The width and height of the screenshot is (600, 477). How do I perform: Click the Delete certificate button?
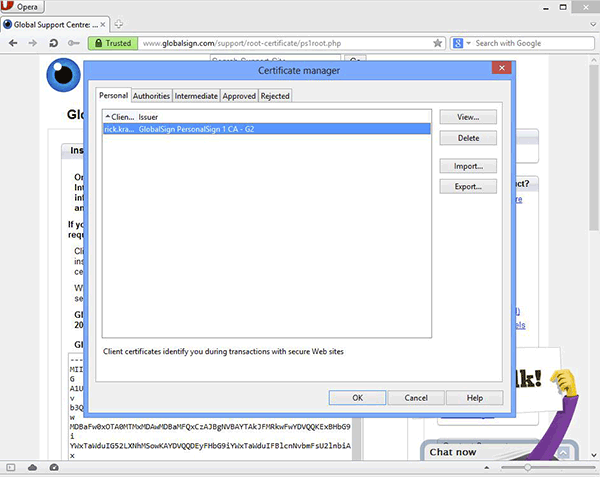click(x=468, y=138)
